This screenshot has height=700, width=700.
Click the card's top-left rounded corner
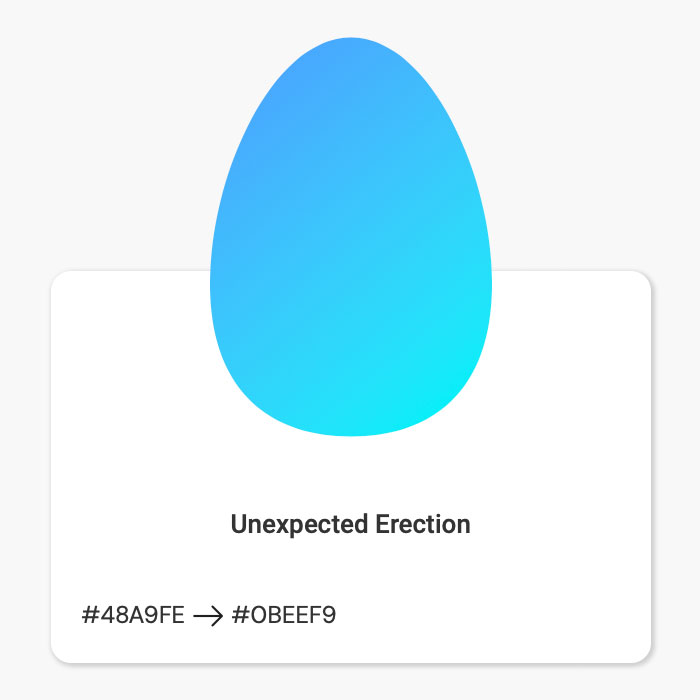click(x=60, y=280)
